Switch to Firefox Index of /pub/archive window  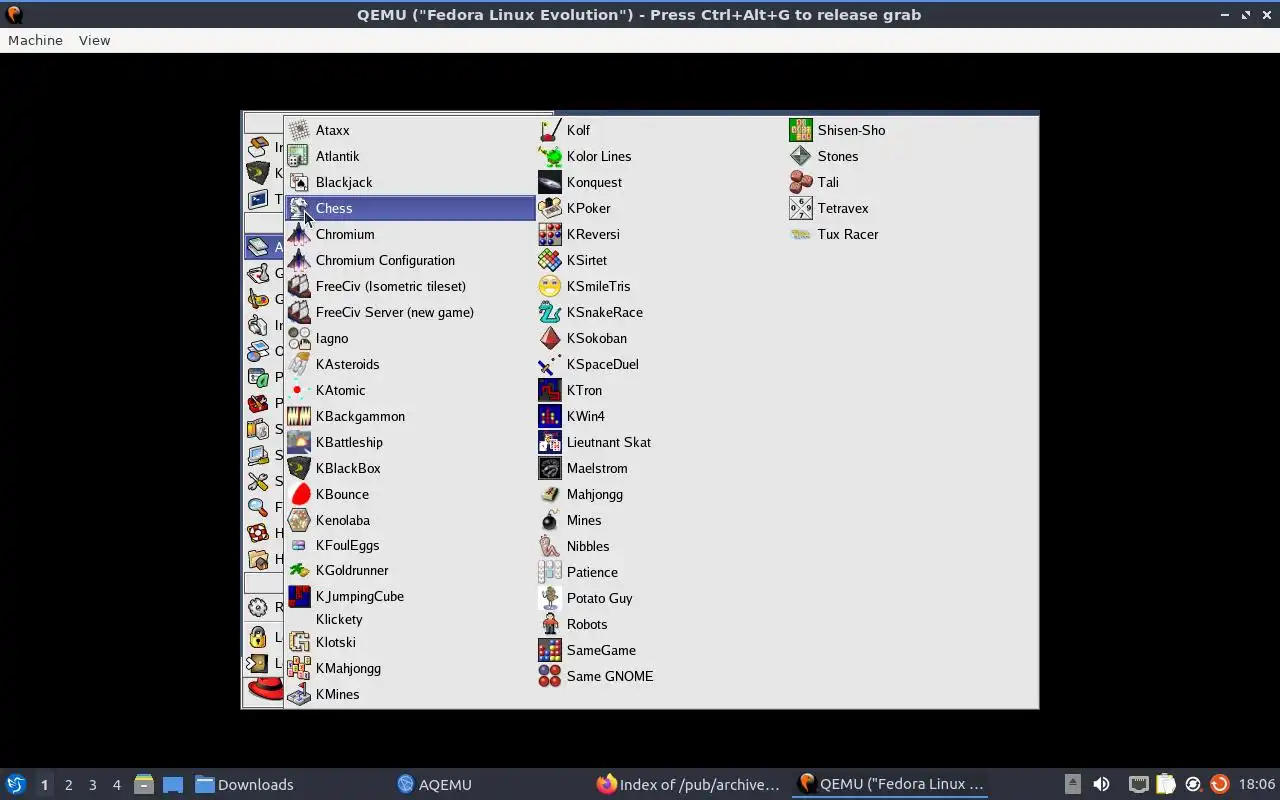[688, 785]
